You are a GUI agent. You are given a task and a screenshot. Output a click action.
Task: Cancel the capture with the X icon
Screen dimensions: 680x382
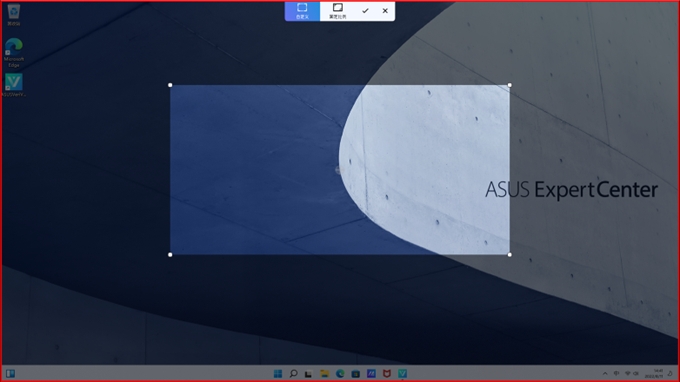tap(385, 11)
